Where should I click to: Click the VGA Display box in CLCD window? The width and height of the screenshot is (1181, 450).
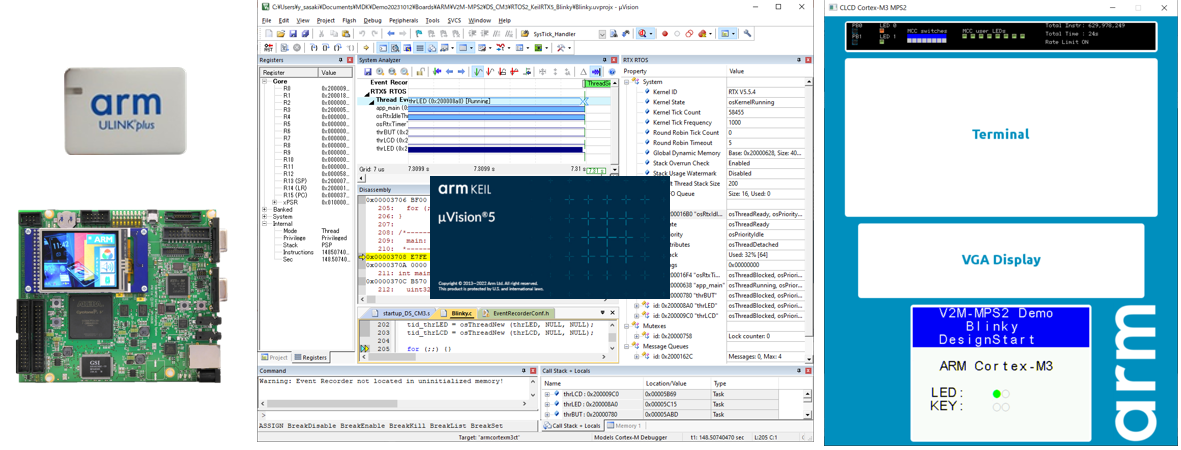click(x=1001, y=260)
